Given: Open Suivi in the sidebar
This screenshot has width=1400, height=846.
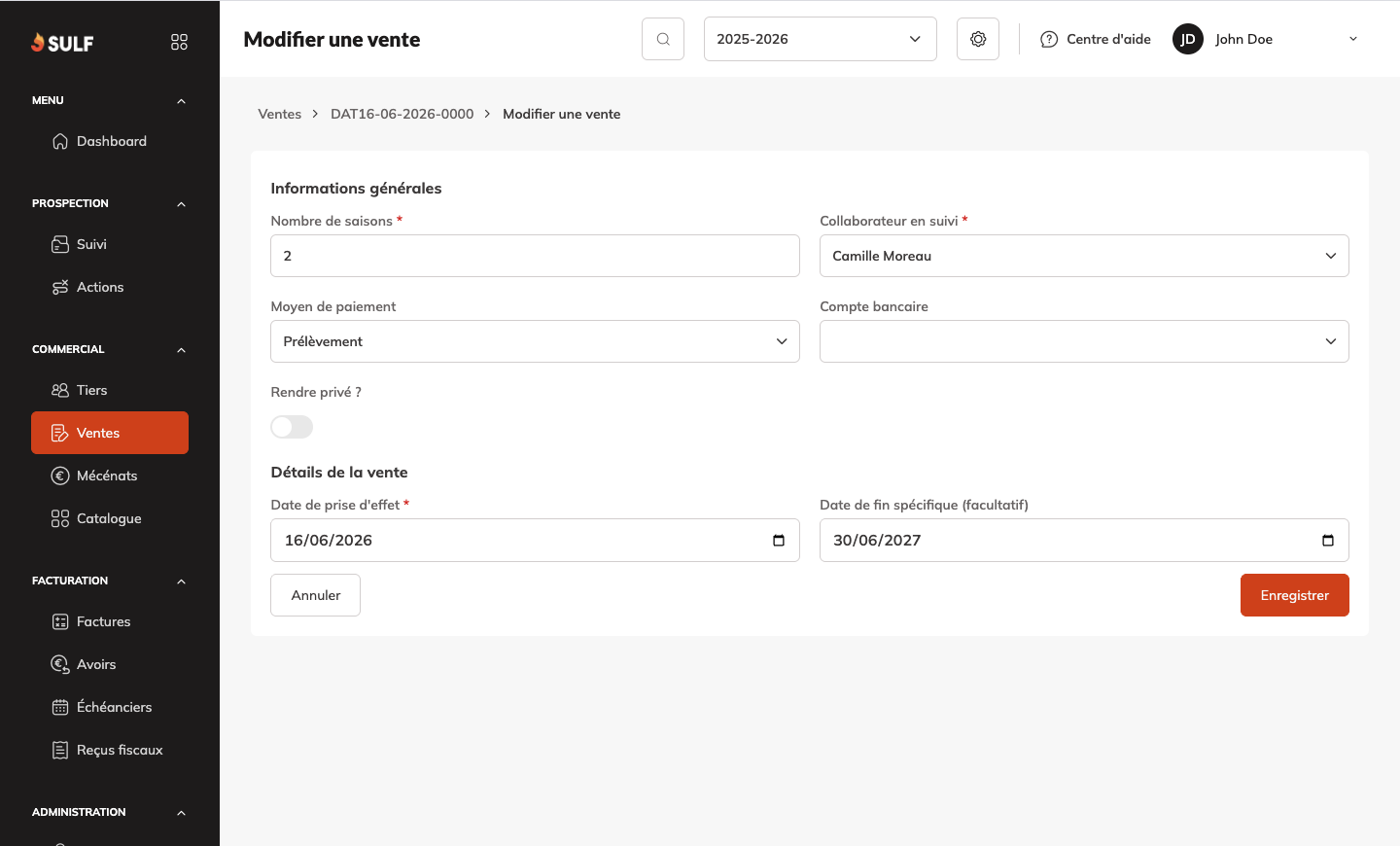Looking at the screenshot, I should tap(110, 244).
